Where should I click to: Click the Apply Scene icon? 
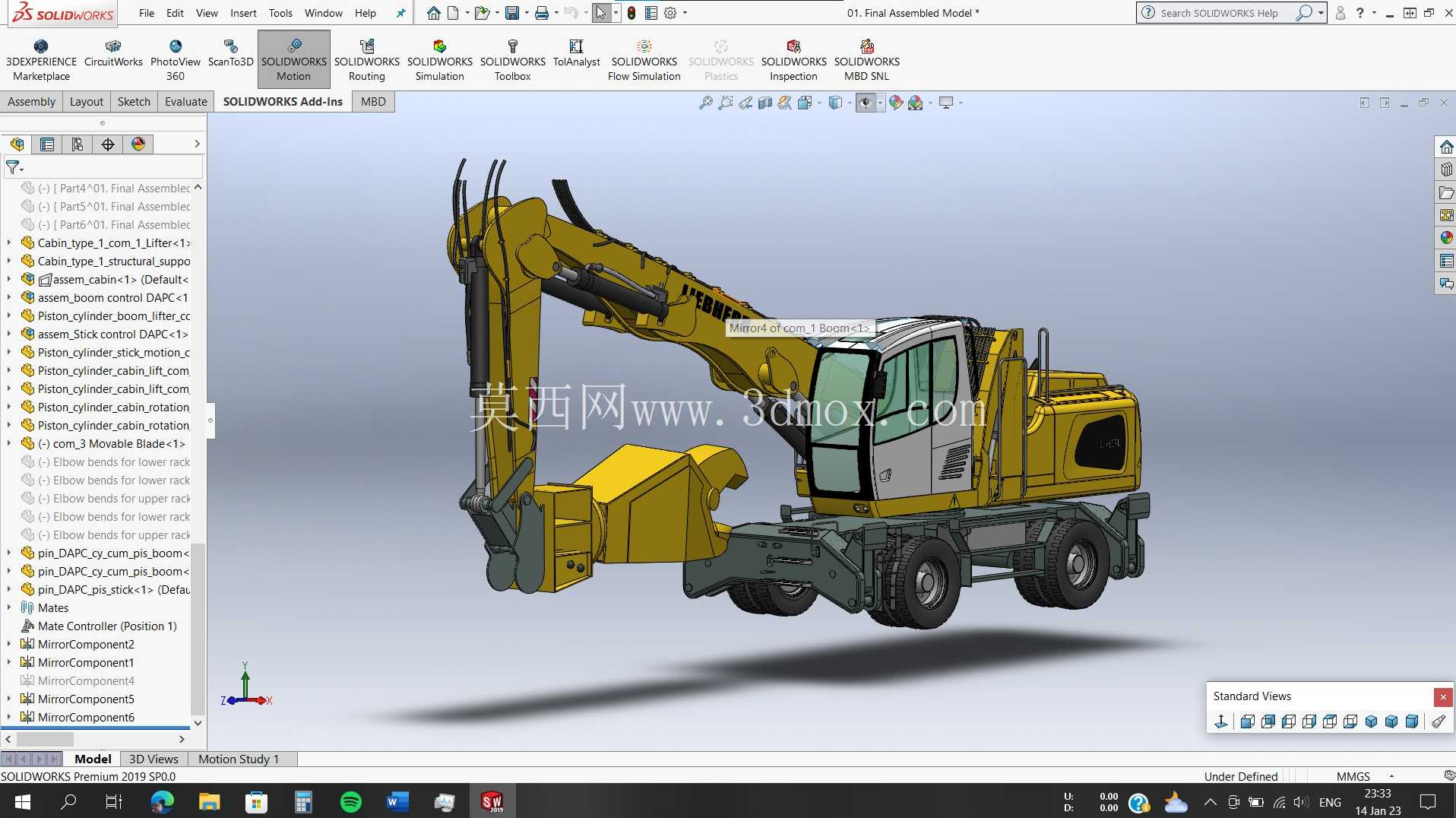916,103
